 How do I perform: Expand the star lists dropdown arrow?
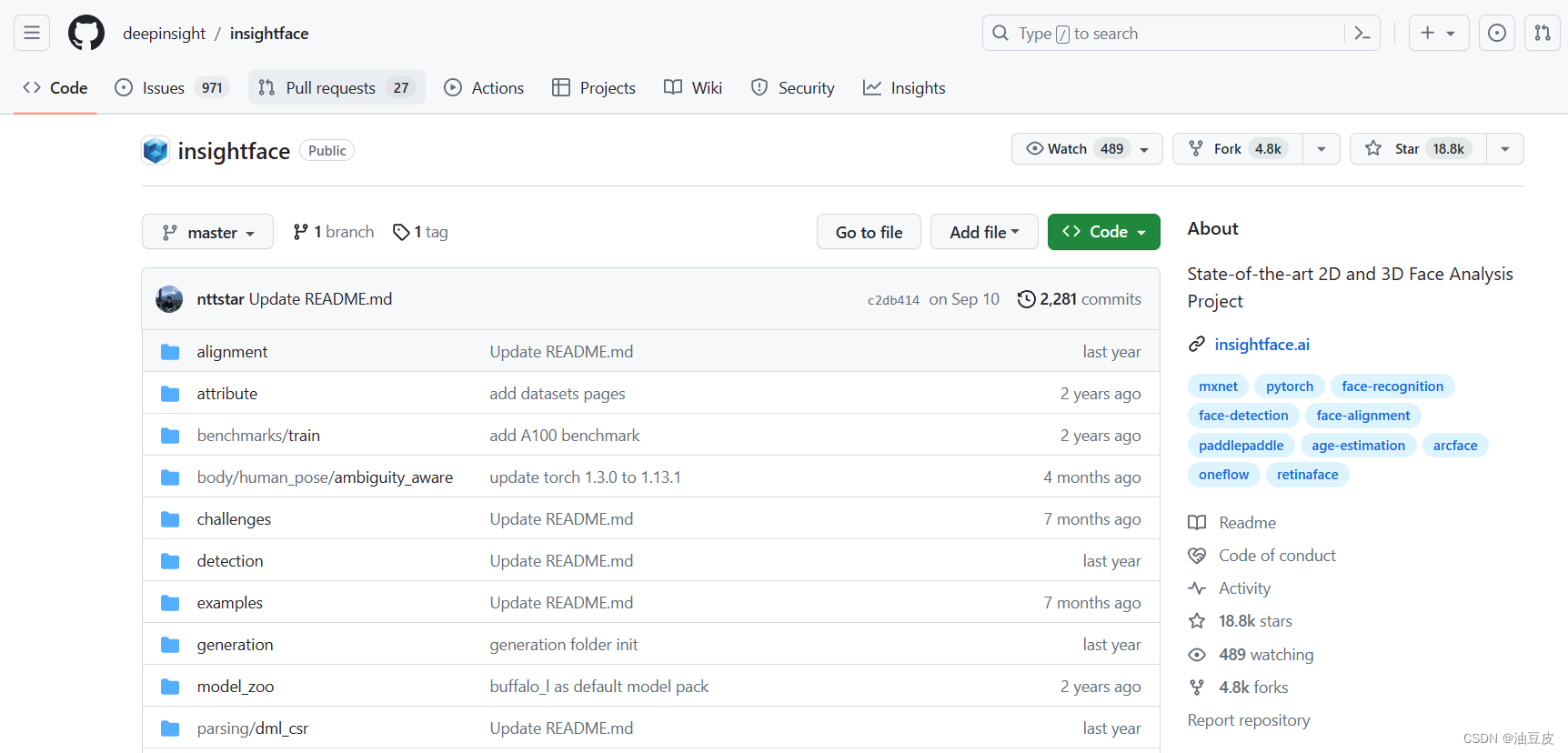click(1505, 149)
